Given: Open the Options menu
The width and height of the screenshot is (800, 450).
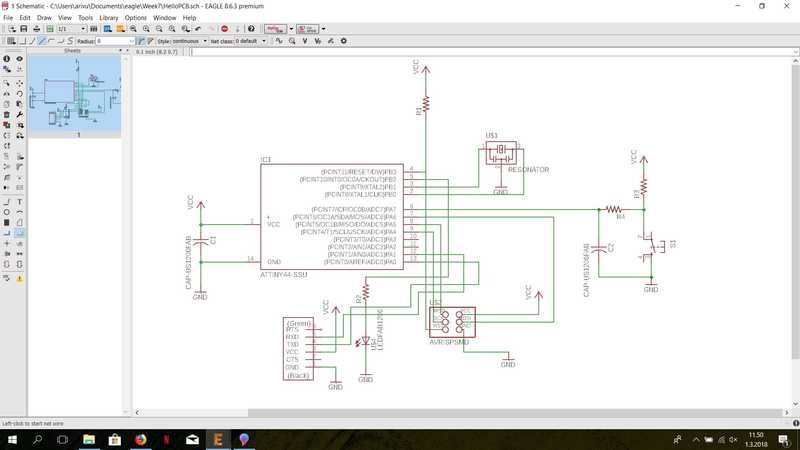Looking at the screenshot, I should point(136,17).
